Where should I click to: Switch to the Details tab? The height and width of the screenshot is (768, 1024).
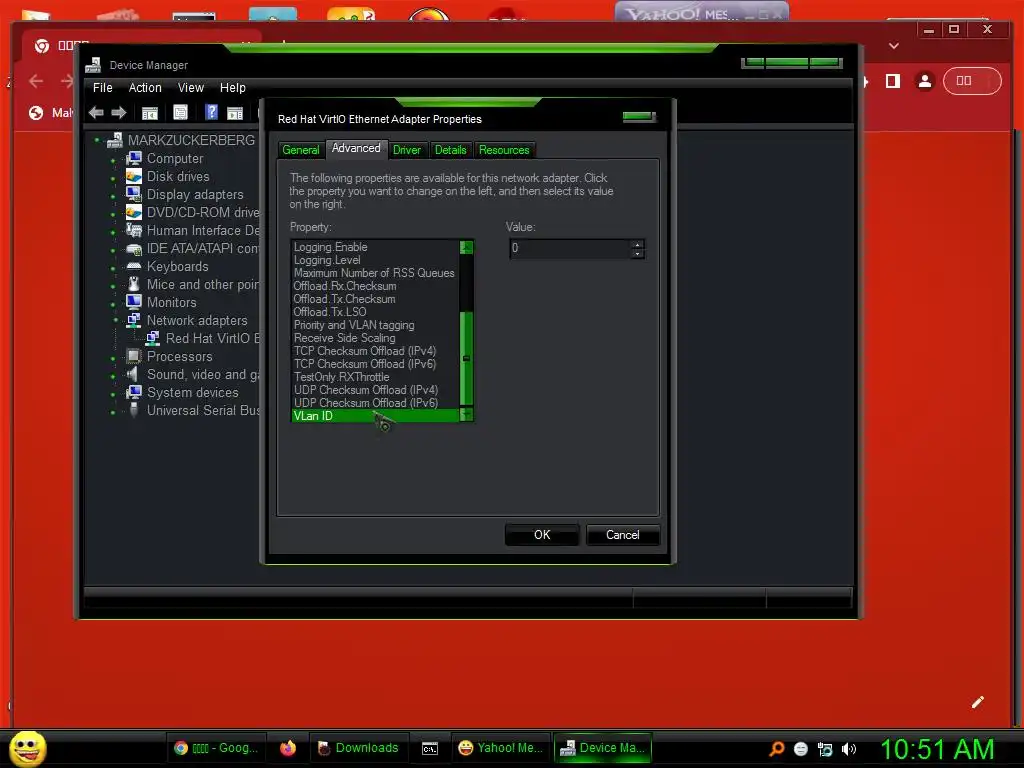pos(451,150)
